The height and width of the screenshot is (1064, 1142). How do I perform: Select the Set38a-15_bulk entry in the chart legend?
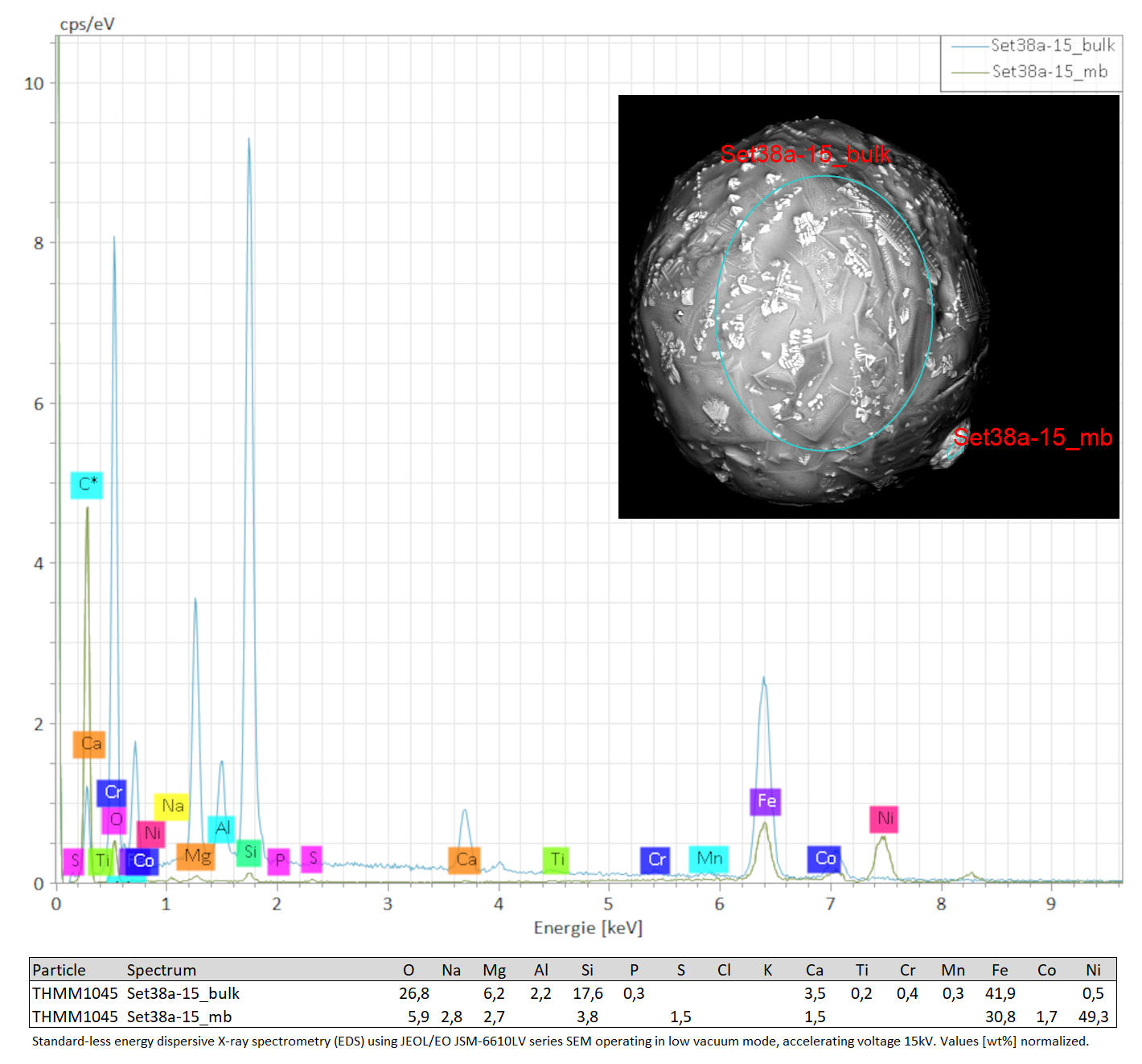coord(1033,46)
